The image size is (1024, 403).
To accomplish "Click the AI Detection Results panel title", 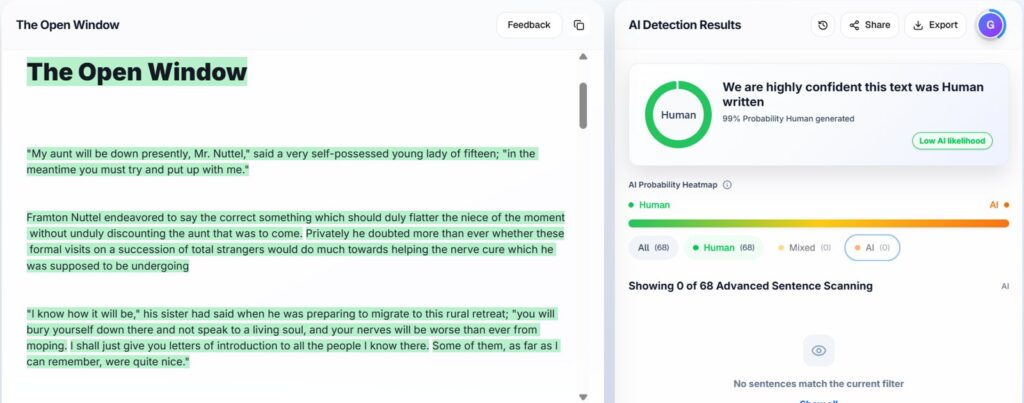I will click(x=684, y=25).
